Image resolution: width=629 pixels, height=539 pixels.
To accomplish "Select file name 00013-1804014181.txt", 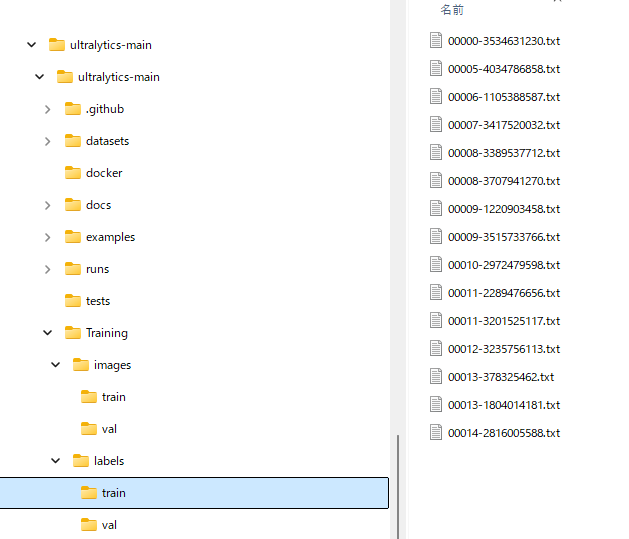I will point(504,405).
